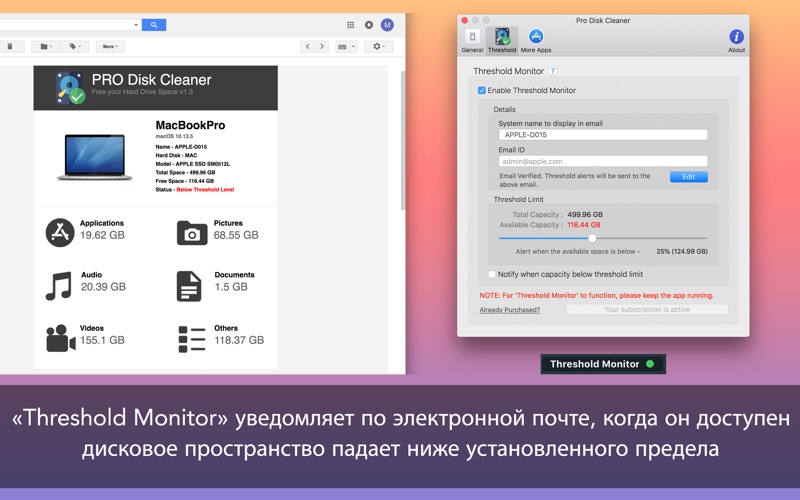This screenshot has width=800, height=500.
Task: Open the Google apps grid icon
Action: point(351,24)
